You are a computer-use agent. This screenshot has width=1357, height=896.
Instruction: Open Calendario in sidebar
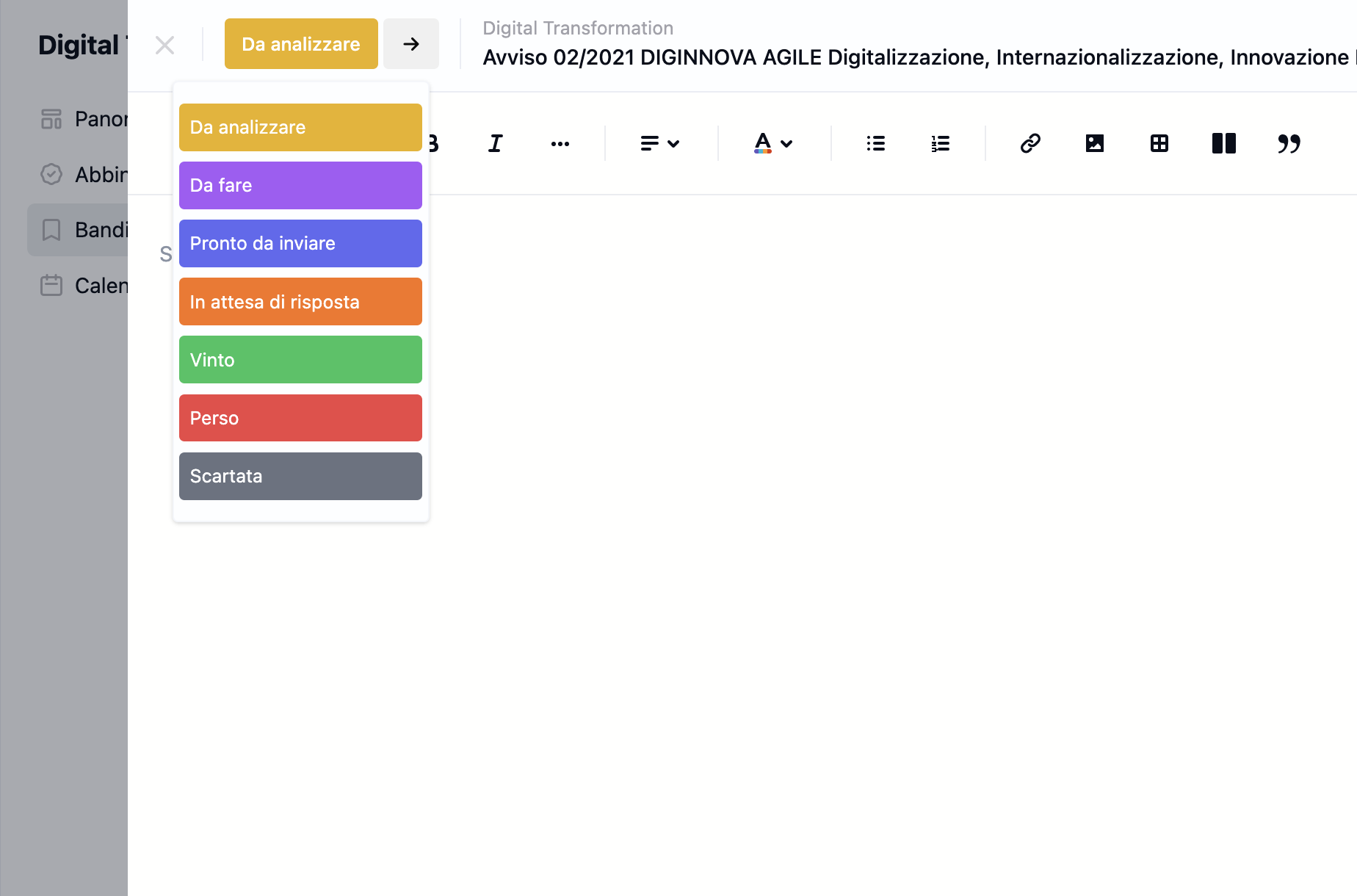(78, 286)
